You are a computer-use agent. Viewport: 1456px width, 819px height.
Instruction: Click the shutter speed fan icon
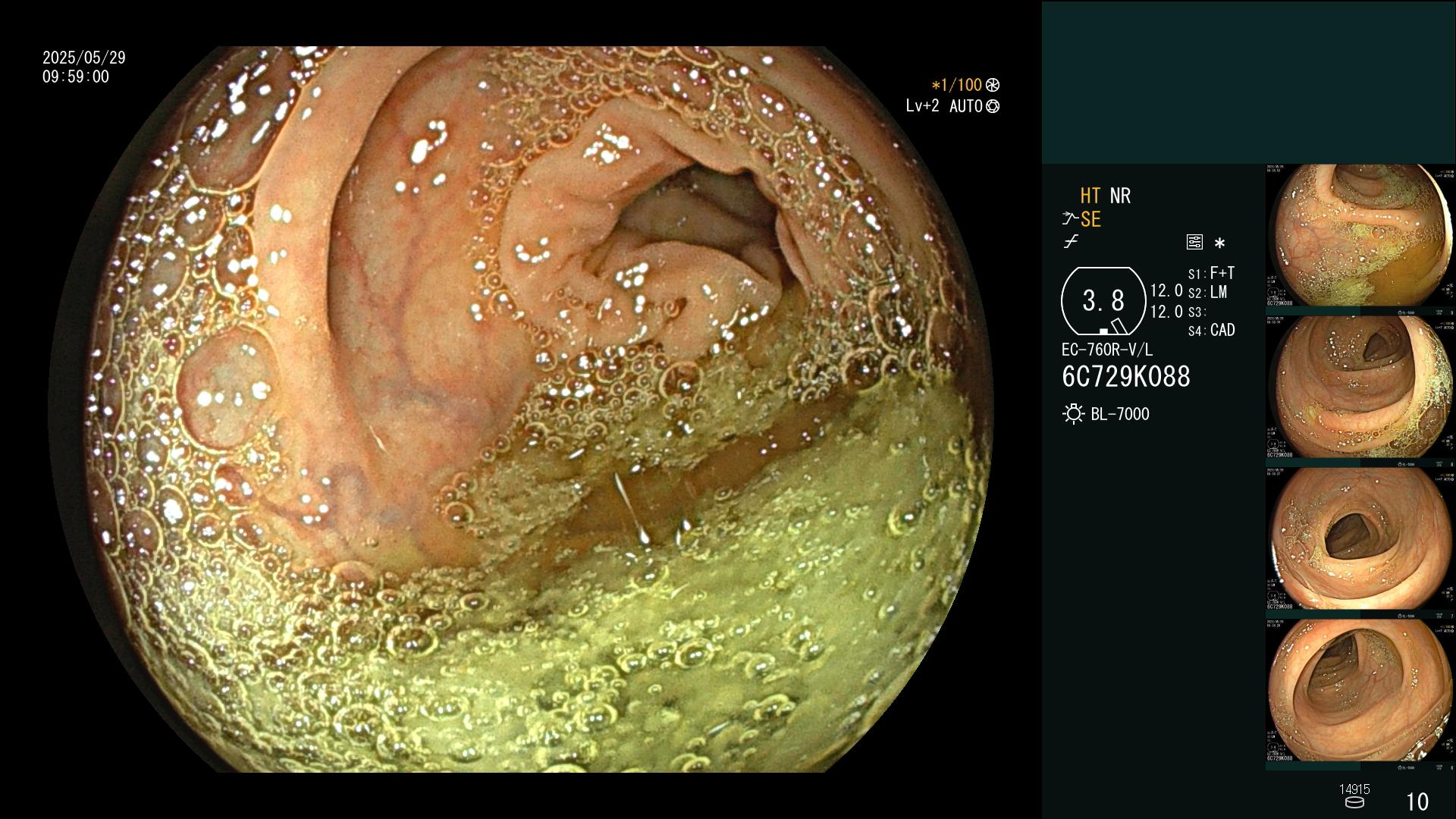(993, 86)
